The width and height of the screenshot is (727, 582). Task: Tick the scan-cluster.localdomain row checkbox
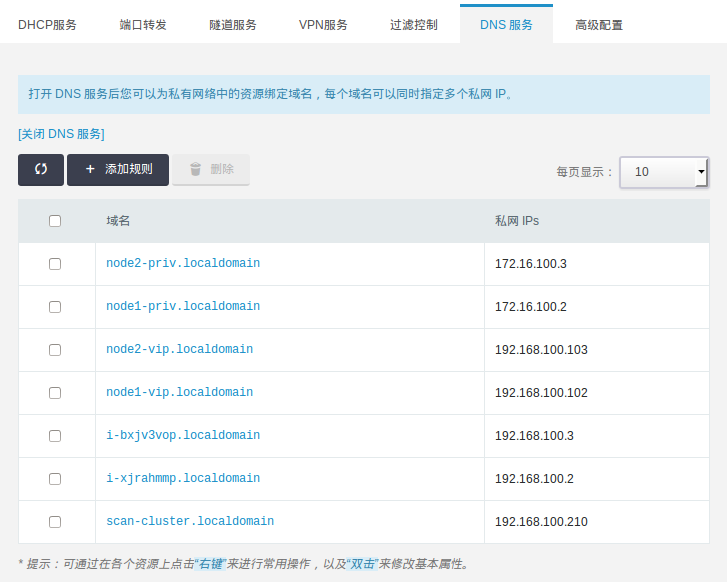(x=55, y=522)
